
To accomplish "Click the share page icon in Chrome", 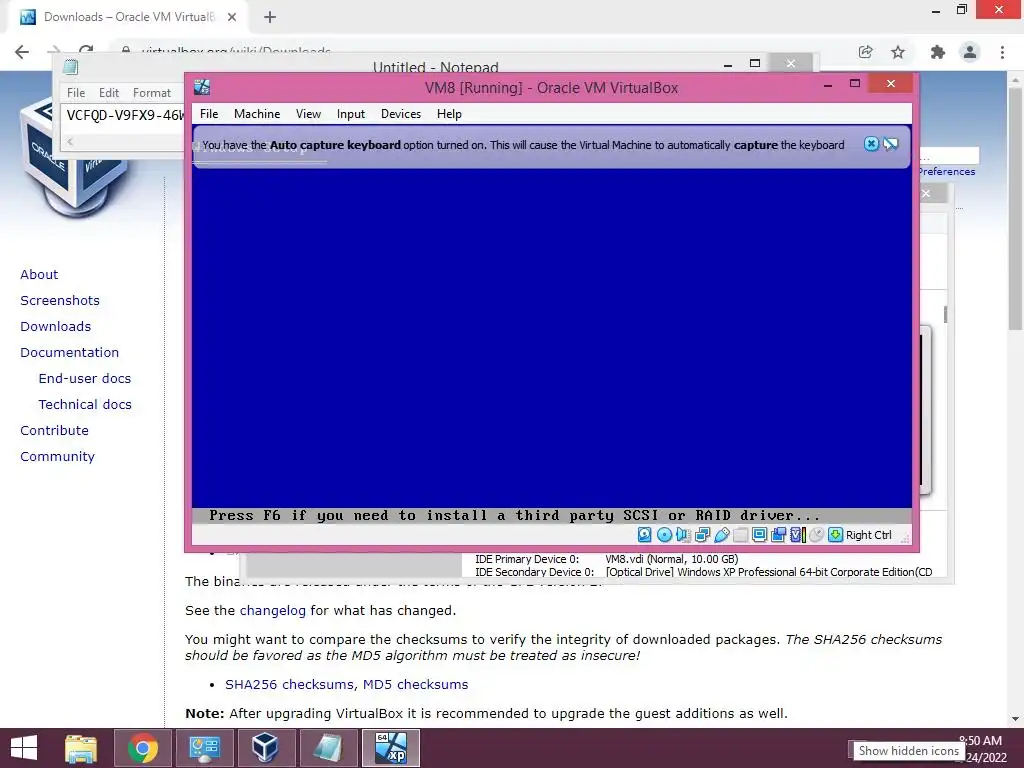I will pyautogui.click(x=865, y=52).
